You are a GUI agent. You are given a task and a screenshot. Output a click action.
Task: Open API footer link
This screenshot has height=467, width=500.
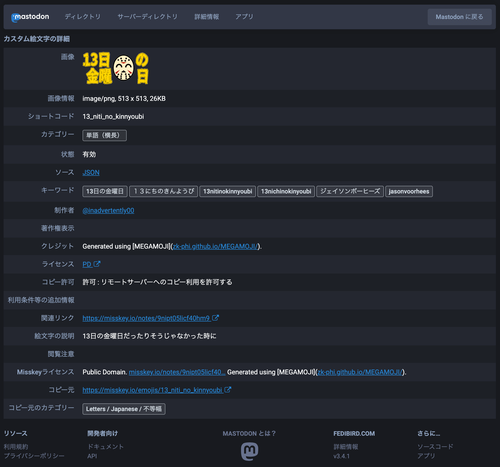92,456
